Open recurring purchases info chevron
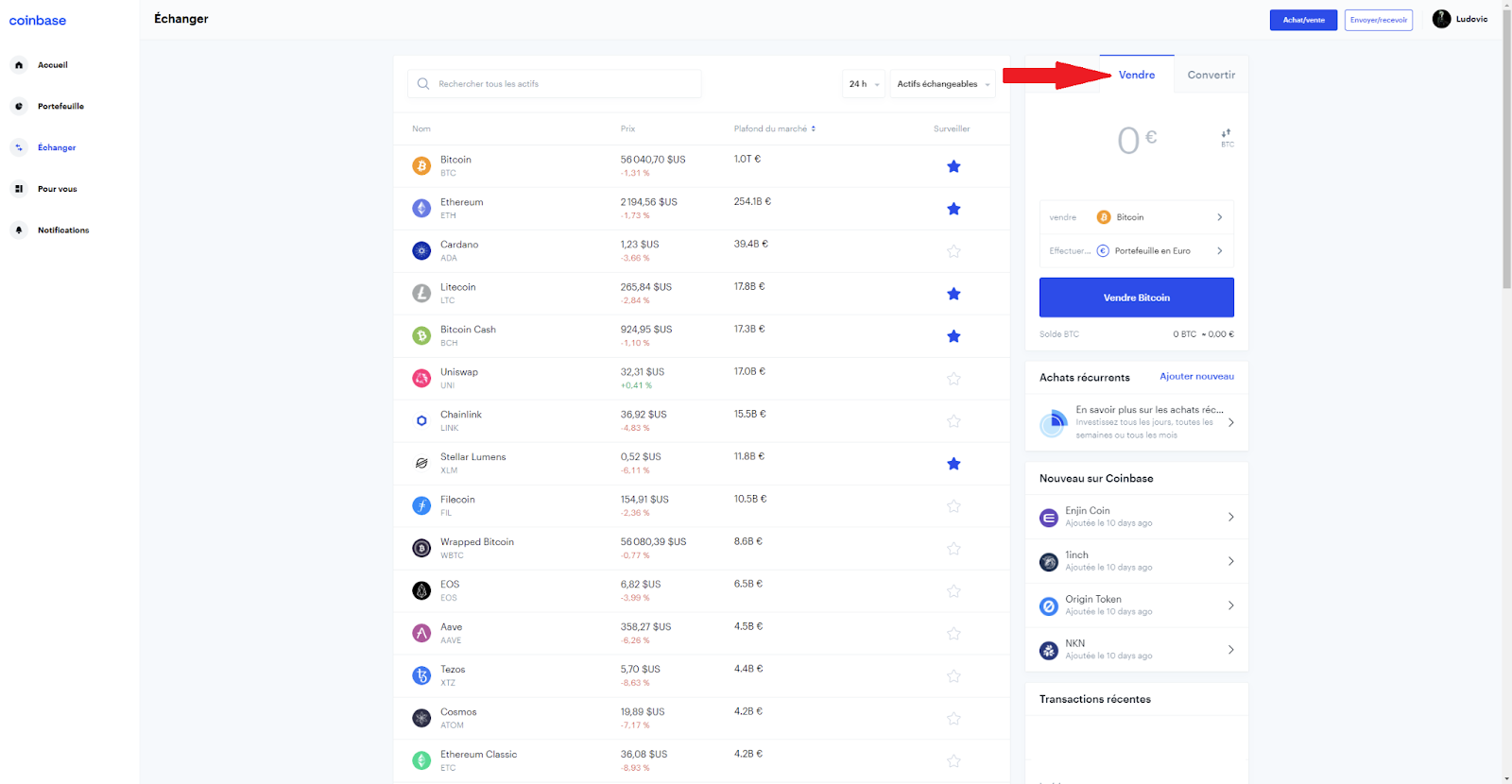 (1230, 422)
